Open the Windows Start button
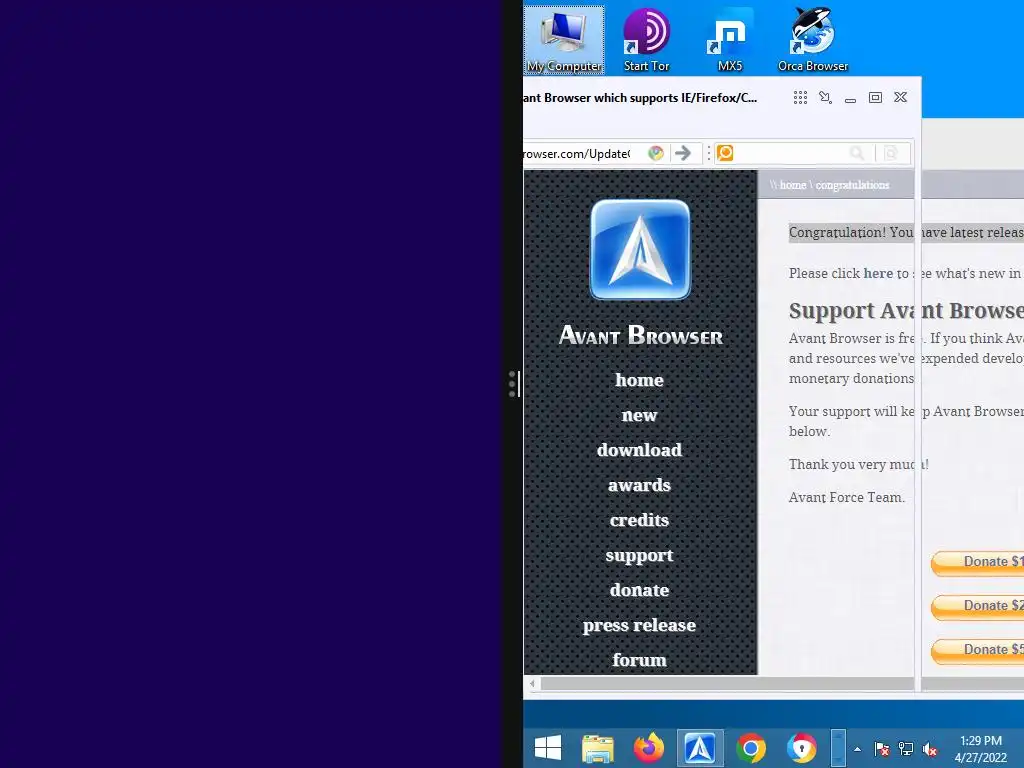 click(x=548, y=748)
